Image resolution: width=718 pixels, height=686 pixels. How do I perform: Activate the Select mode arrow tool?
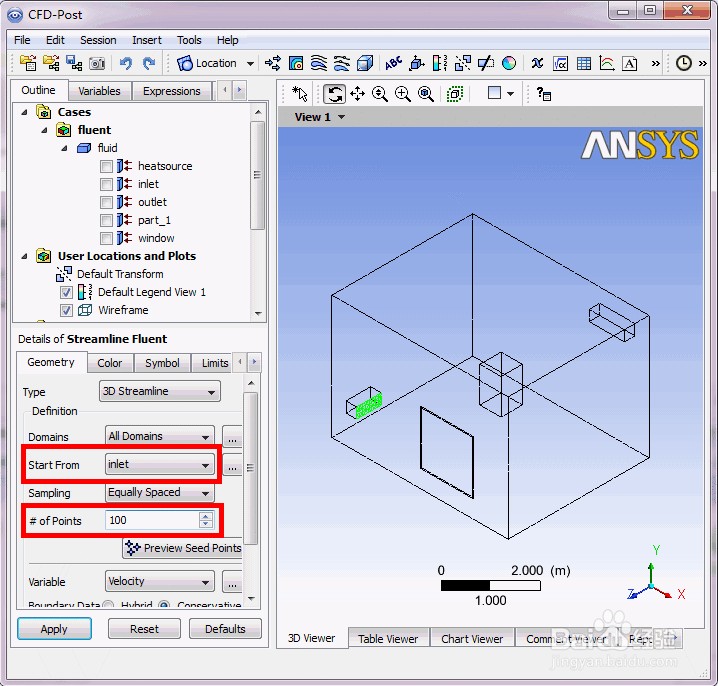300,94
